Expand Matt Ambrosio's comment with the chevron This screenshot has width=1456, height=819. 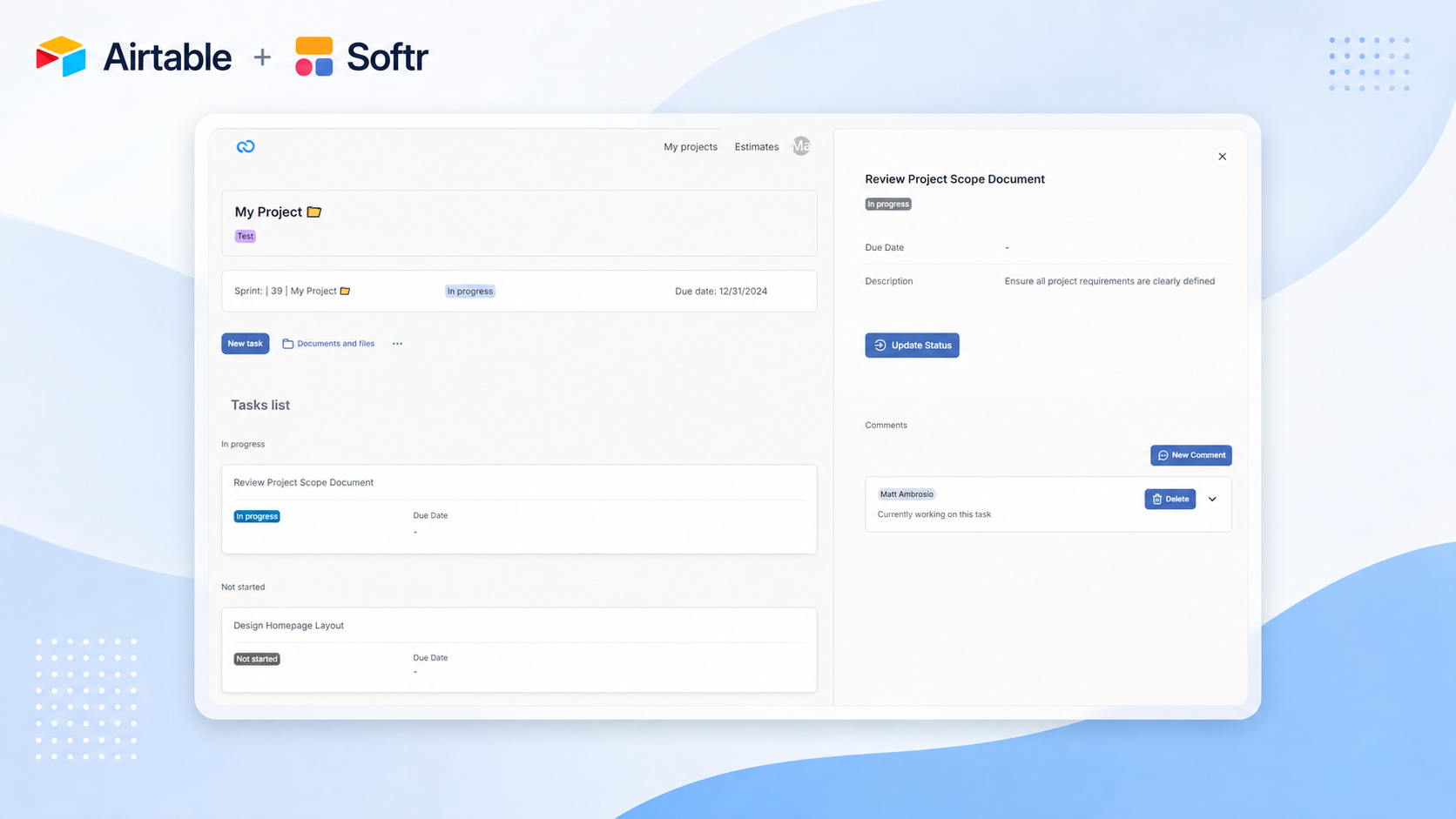[x=1212, y=500]
